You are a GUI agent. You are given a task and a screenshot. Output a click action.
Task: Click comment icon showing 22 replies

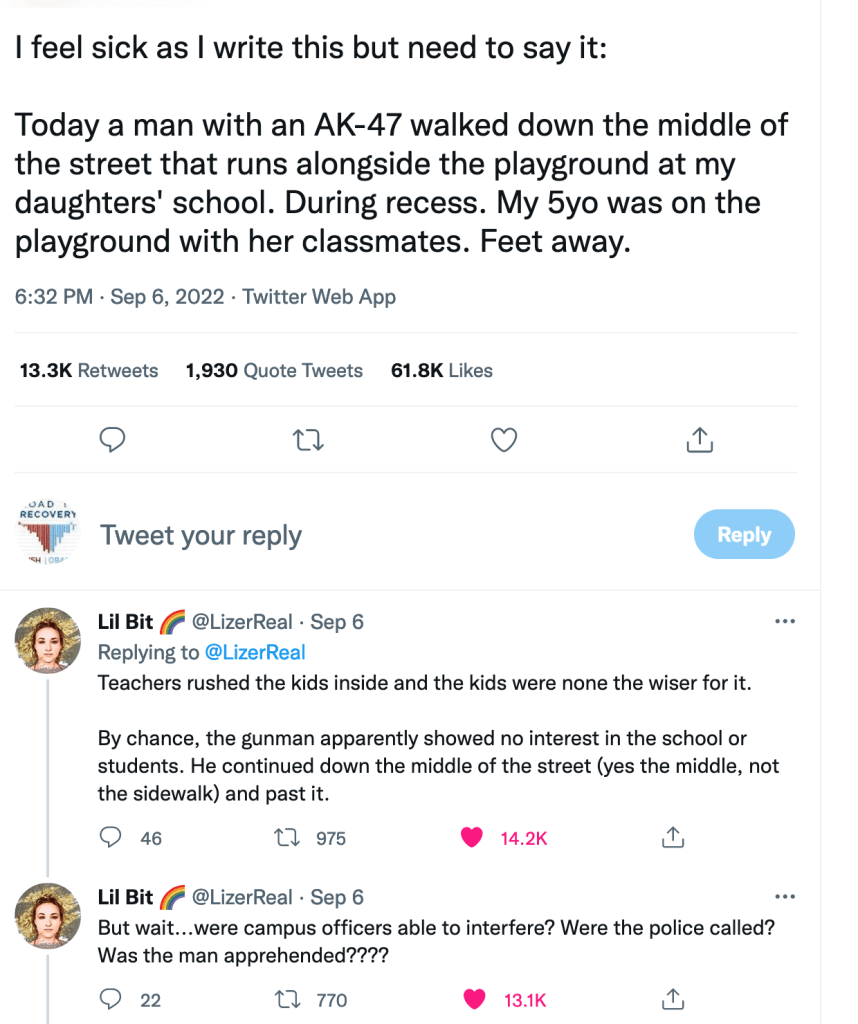click(114, 999)
